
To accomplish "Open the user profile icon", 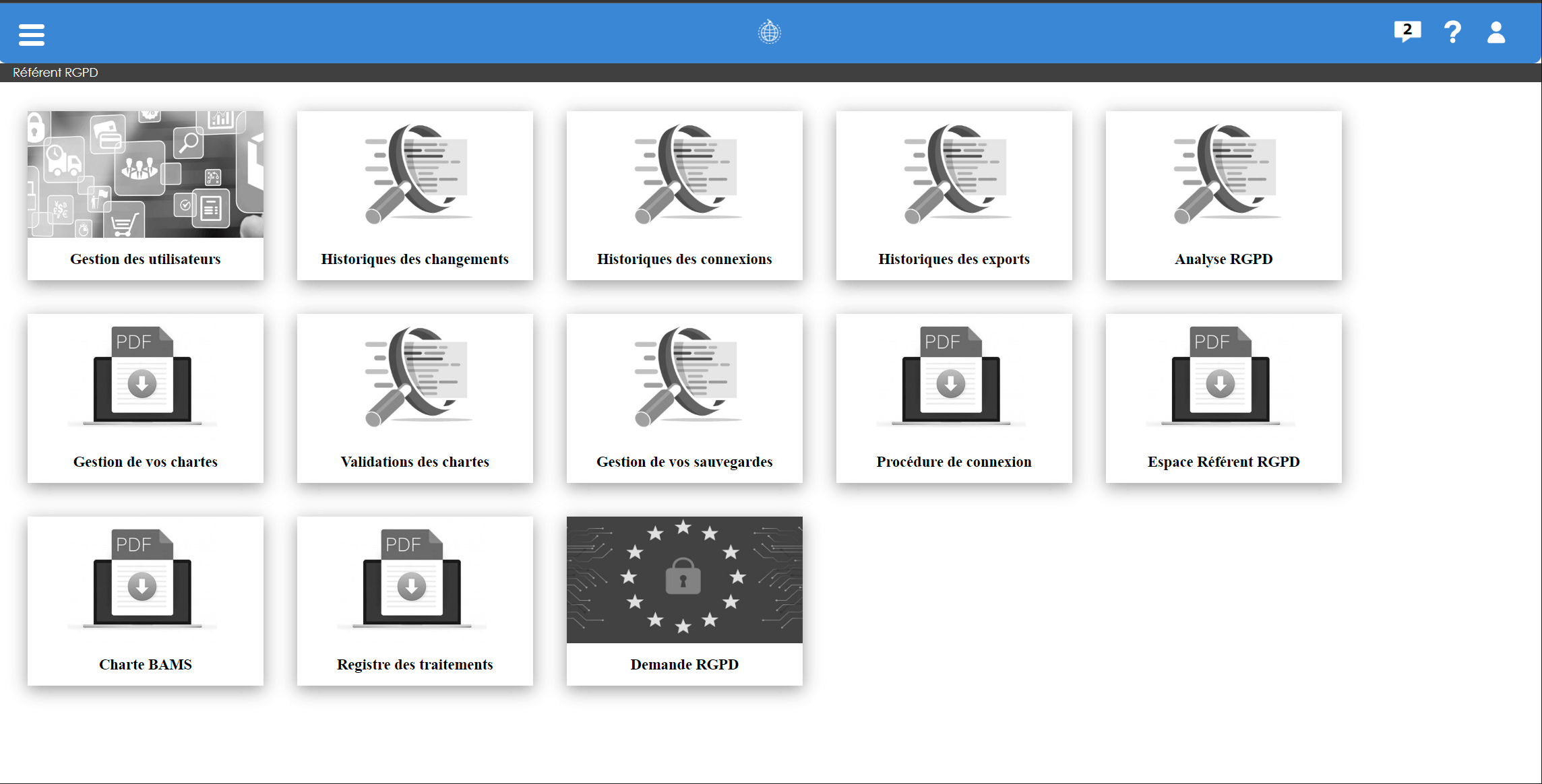I will pos(1495,32).
